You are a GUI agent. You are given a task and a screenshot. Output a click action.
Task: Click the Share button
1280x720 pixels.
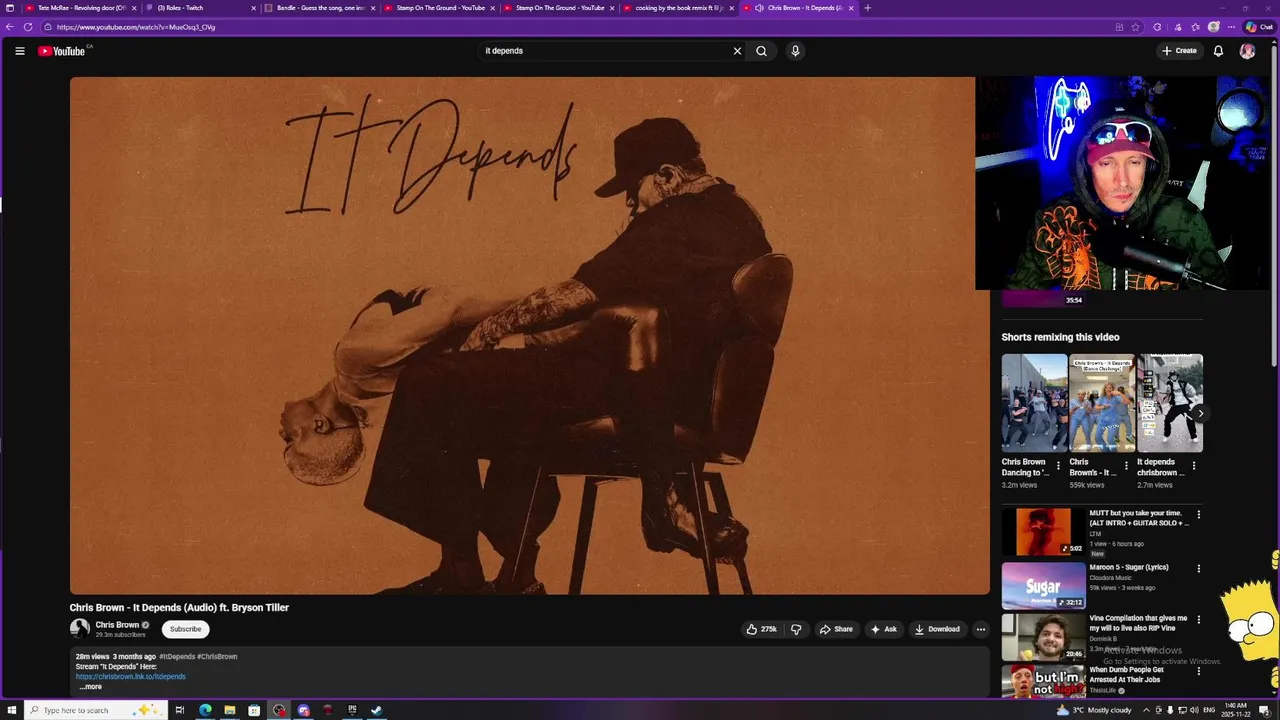(x=836, y=629)
